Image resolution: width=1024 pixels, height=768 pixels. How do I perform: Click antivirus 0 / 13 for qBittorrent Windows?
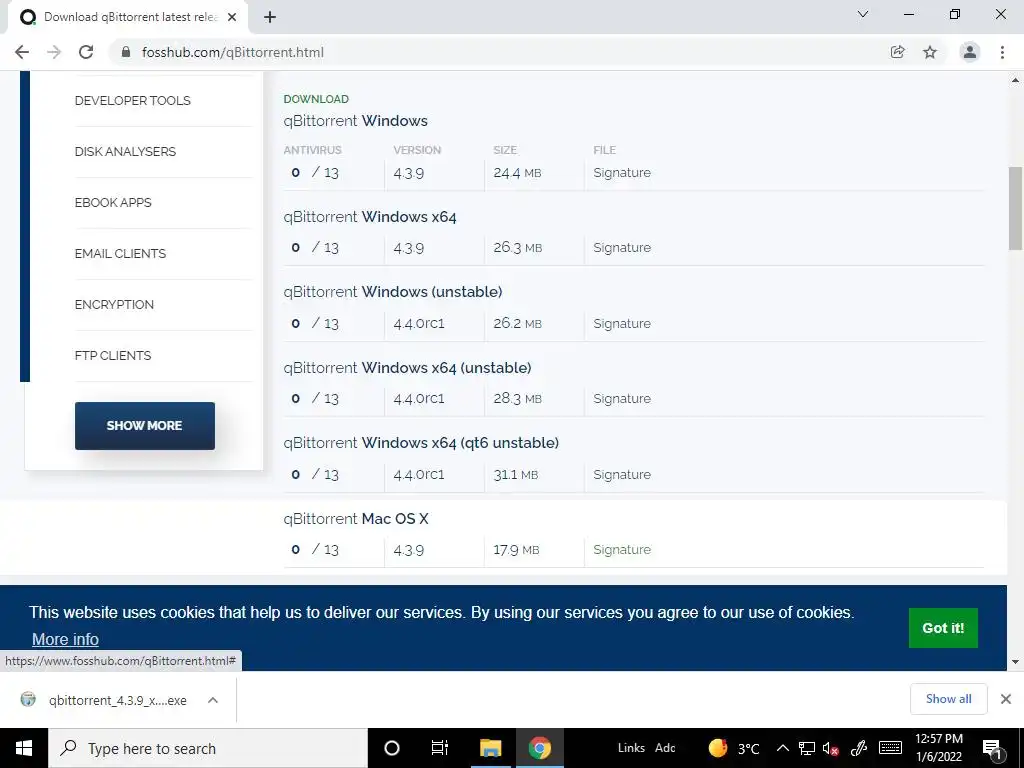pyautogui.click(x=315, y=173)
